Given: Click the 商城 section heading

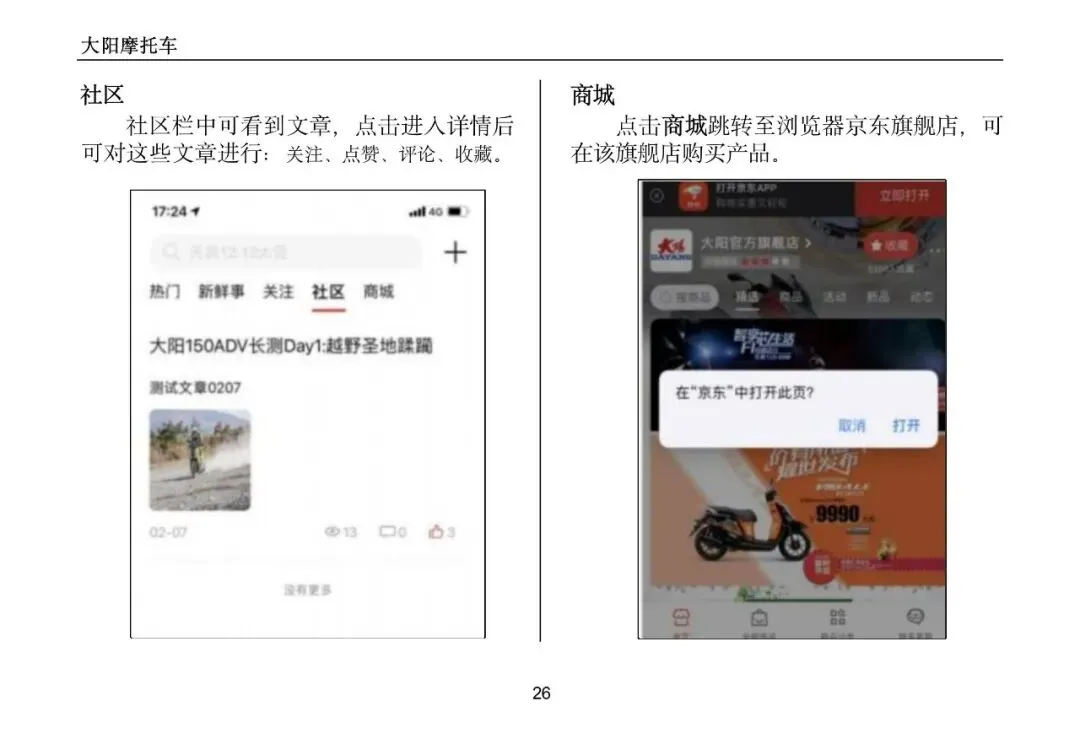Looking at the screenshot, I should [x=592, y=95].
